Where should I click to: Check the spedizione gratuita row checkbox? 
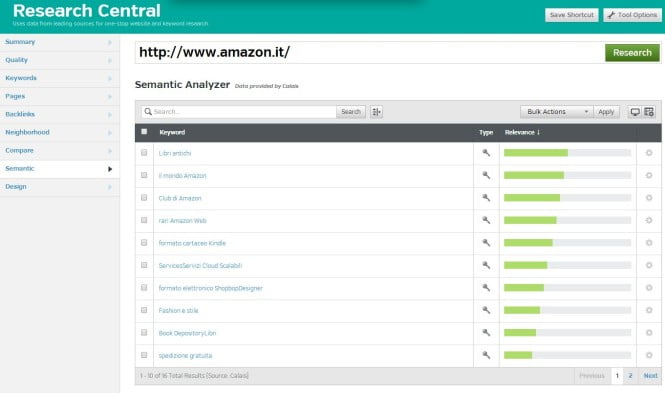[144, 355]
